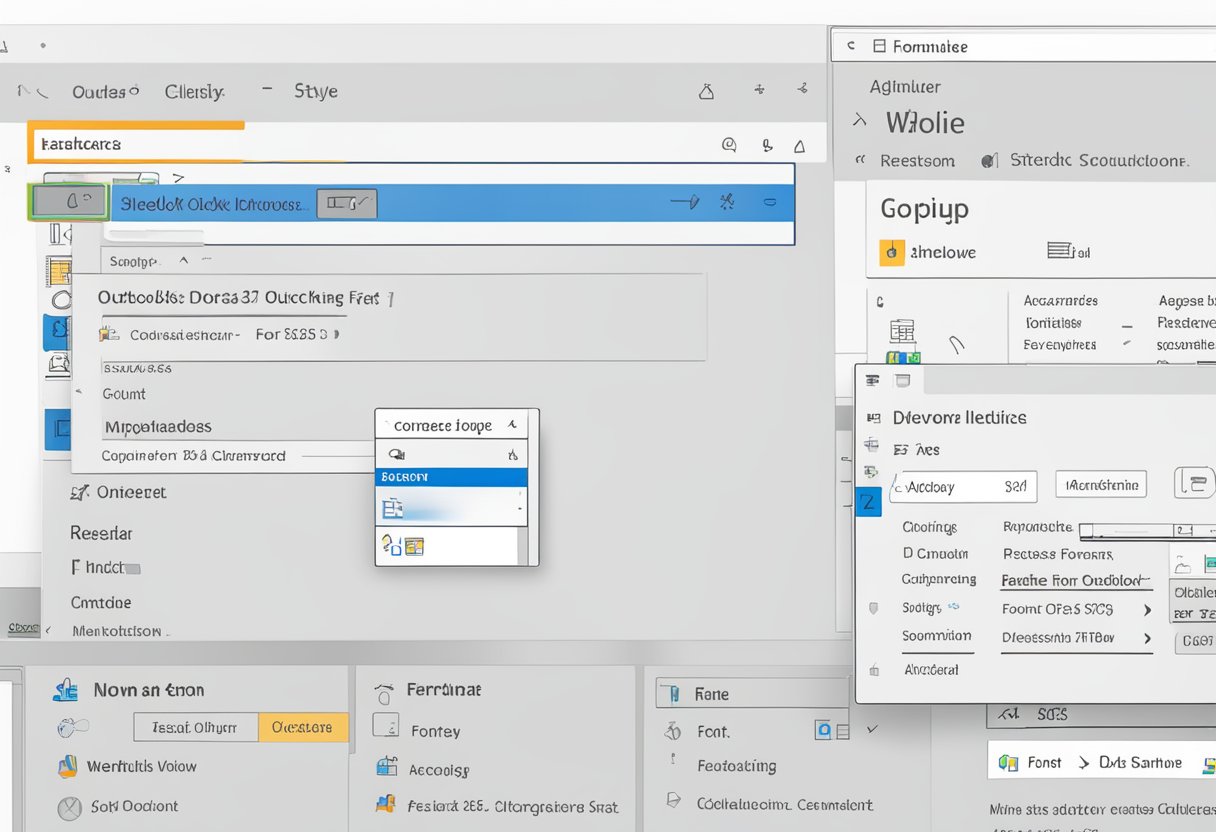Expand the Foomt OFaS SCS submenu arrow
The height and width of the screenshot is (832, 1216).
click(1148, 610)
